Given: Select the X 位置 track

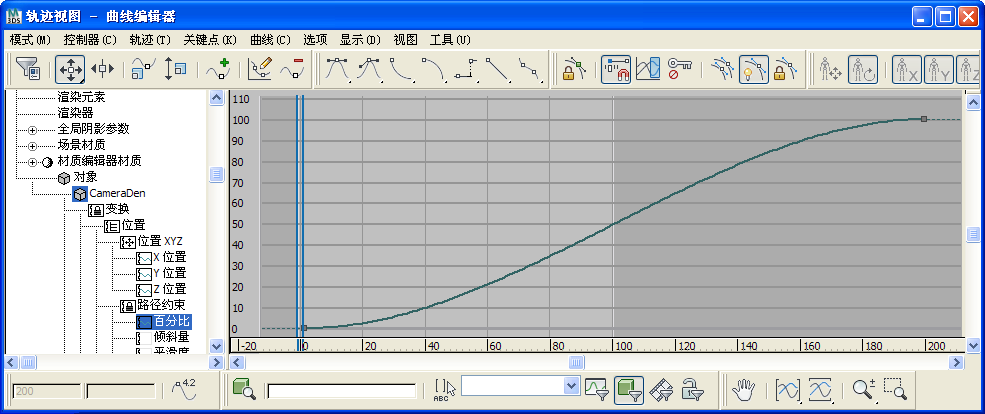Looking at the screenshot, I should [170, 258].
